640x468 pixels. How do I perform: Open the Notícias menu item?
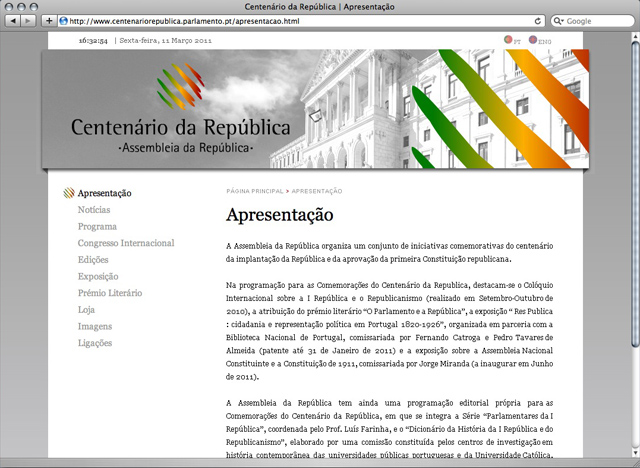click(x=94, y=210)
